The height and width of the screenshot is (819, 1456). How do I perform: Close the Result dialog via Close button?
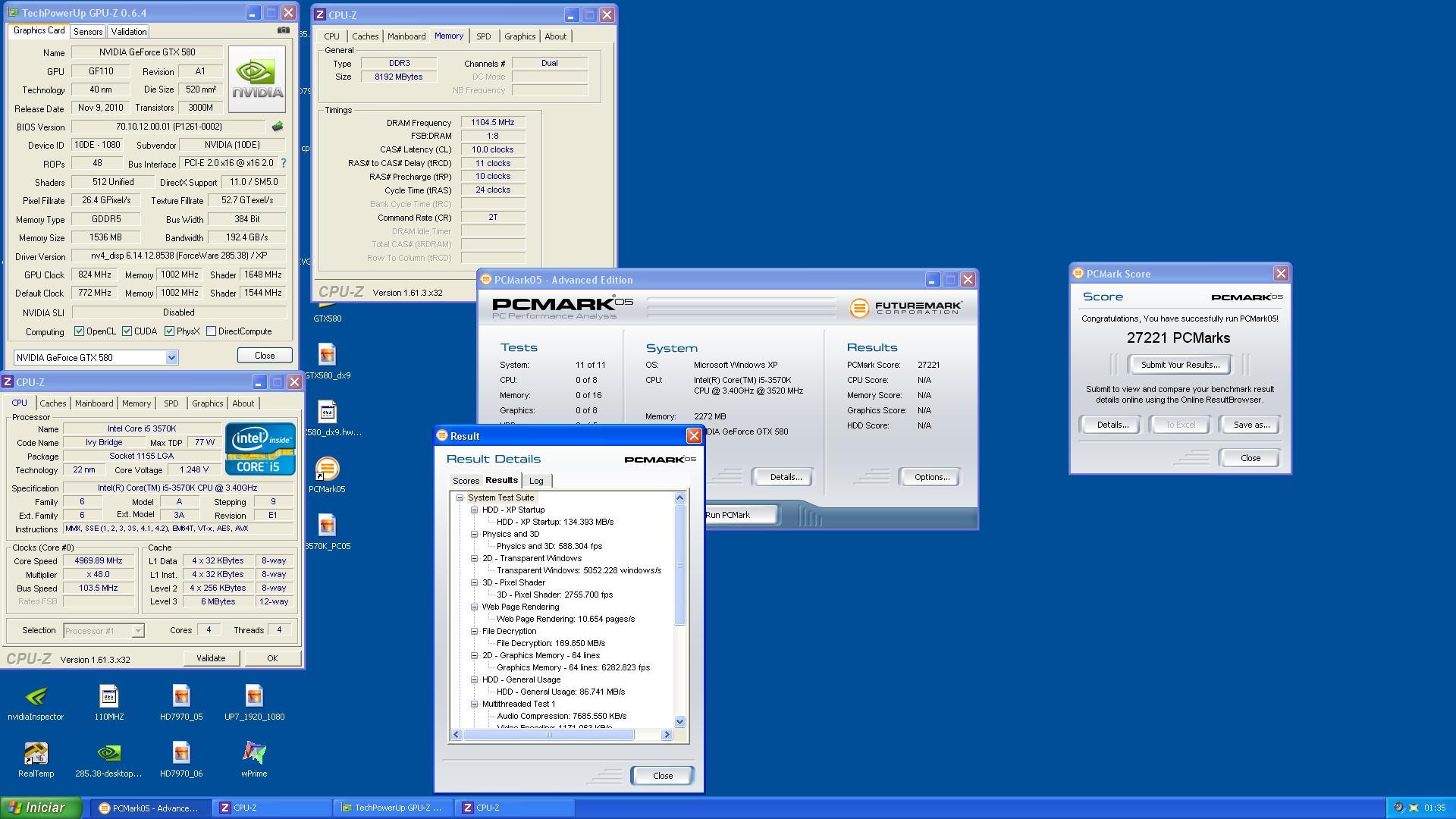point(662,776)
